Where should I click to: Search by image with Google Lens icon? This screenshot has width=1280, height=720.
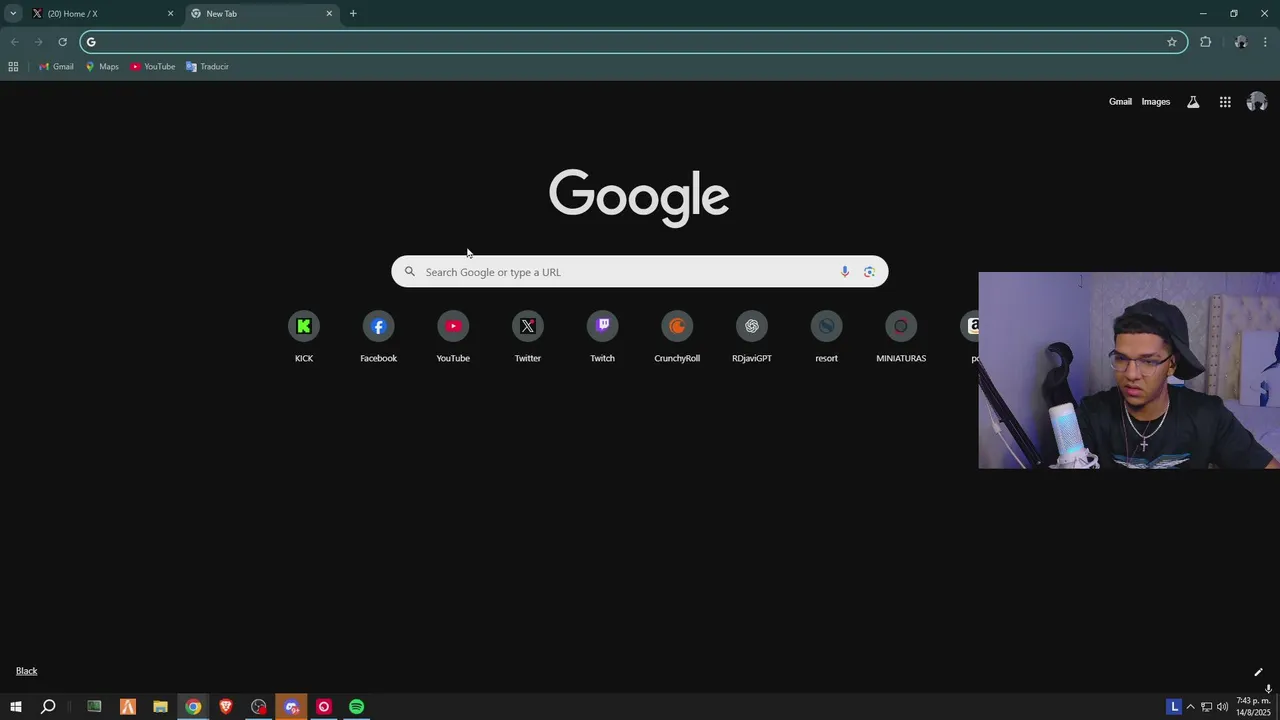[869, 272]
